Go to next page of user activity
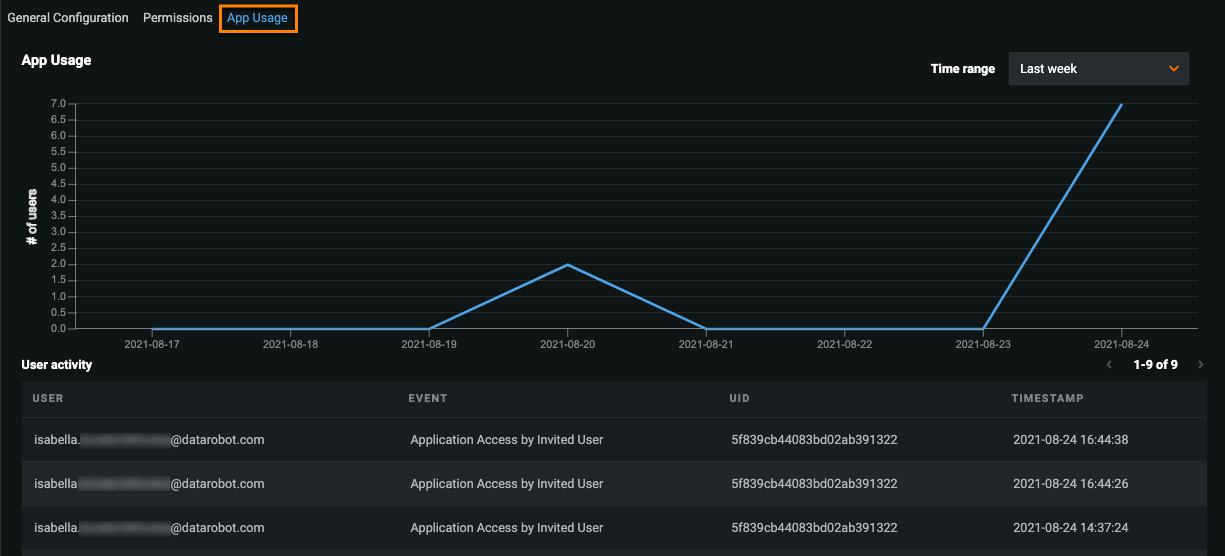The width and height of the screenshot is (1225, 556). pyautogui.click(x=1200, y=365)
